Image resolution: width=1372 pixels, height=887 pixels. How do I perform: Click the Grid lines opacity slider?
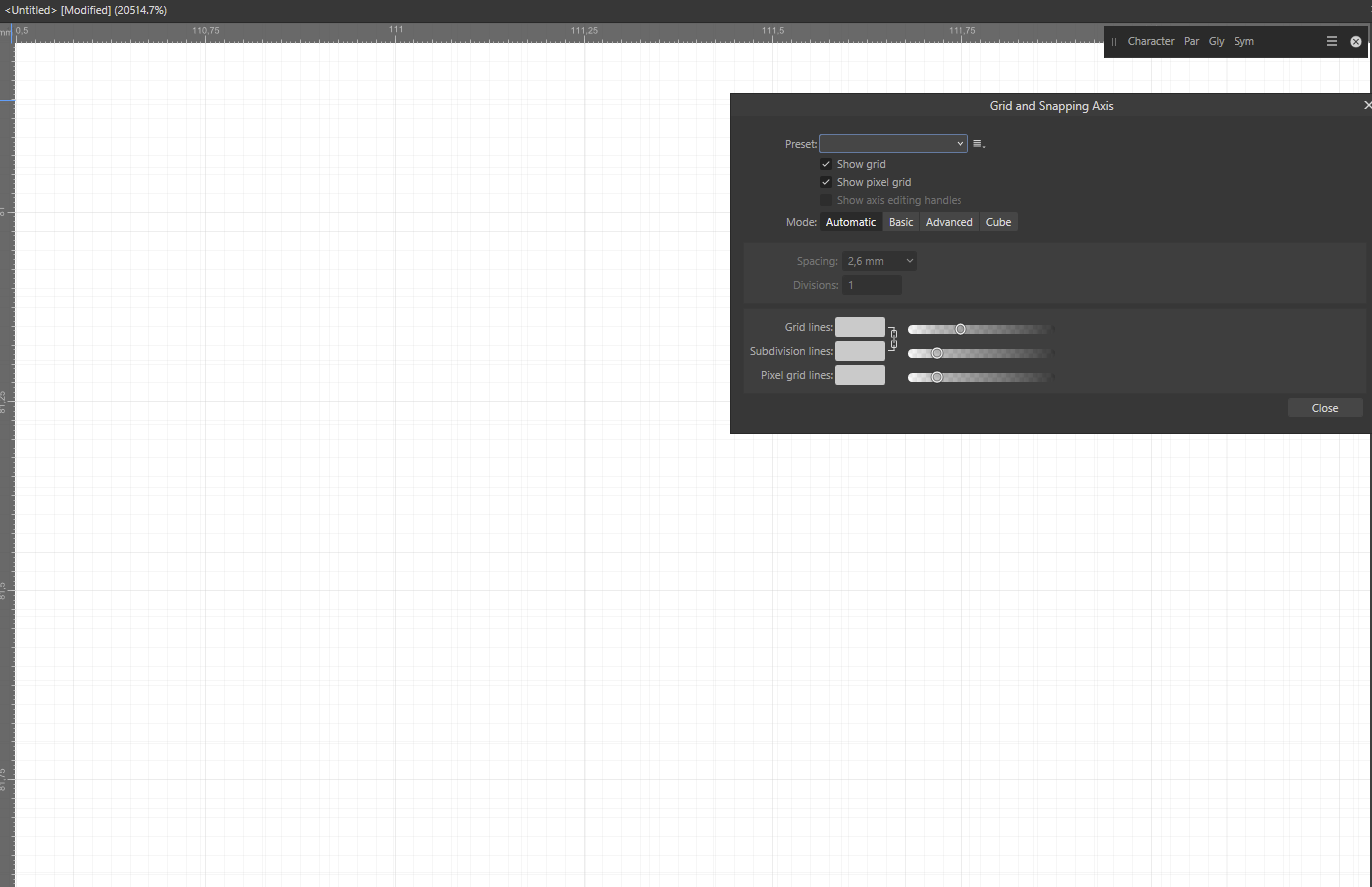(980, 329)
